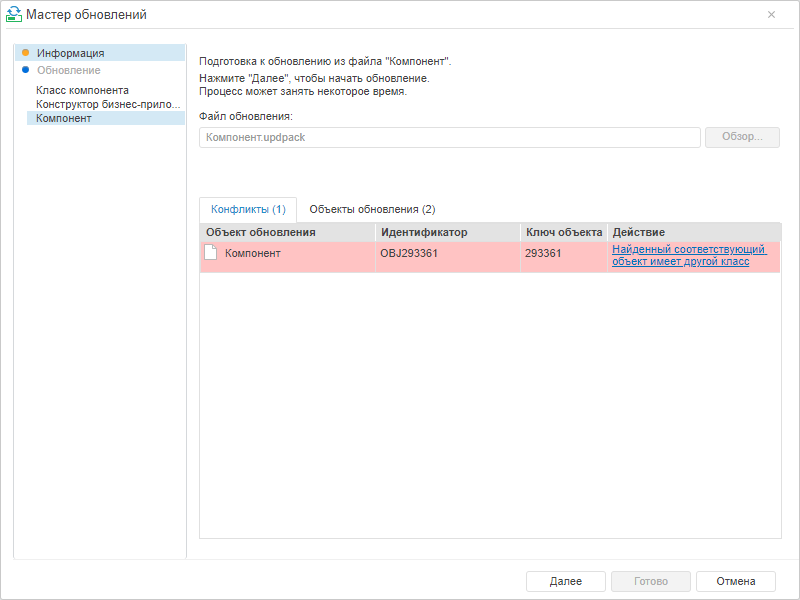Image resolution: width=800 pixels, height=600 pixels.
Task: Close the Мастер обновлений window
Action: (771, 15)
